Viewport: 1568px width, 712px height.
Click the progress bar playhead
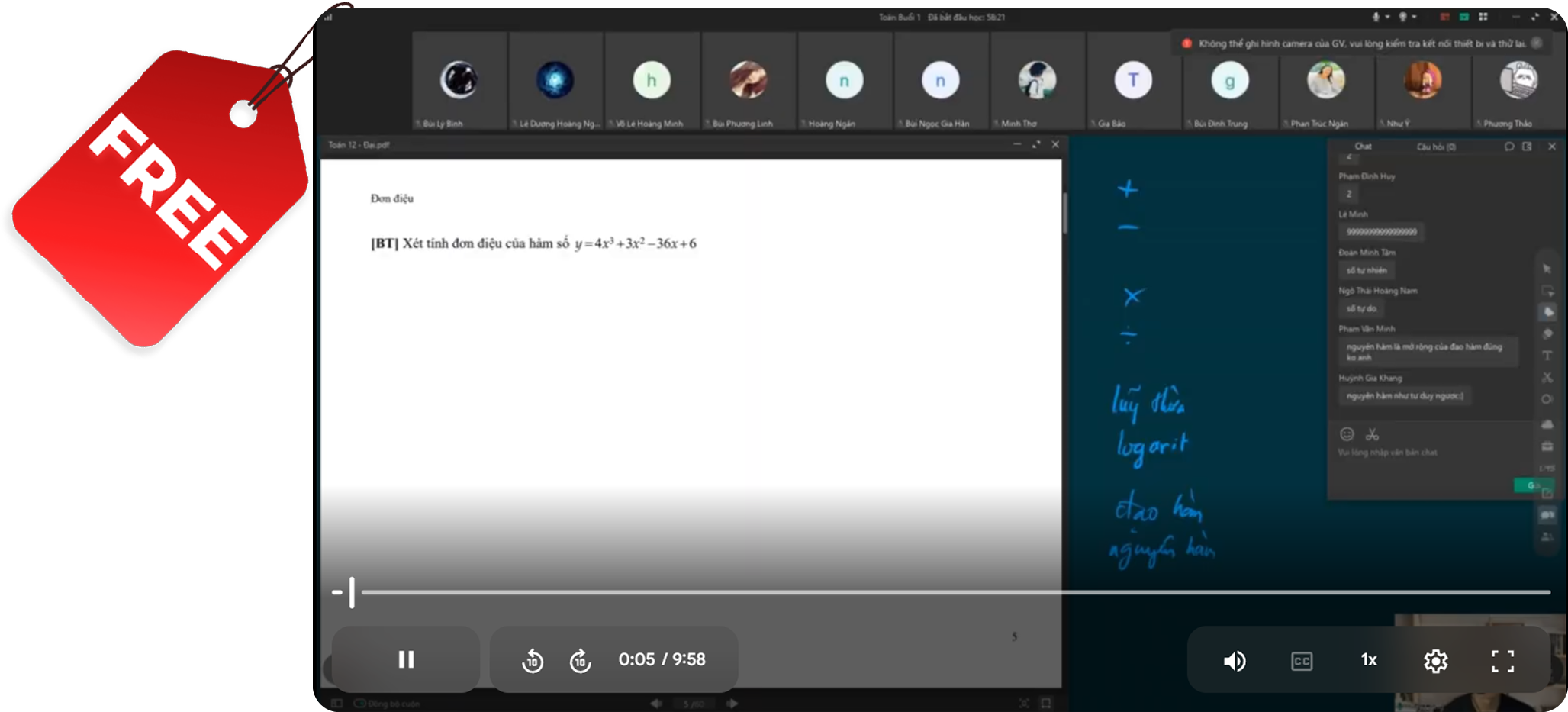coord(352,592)
